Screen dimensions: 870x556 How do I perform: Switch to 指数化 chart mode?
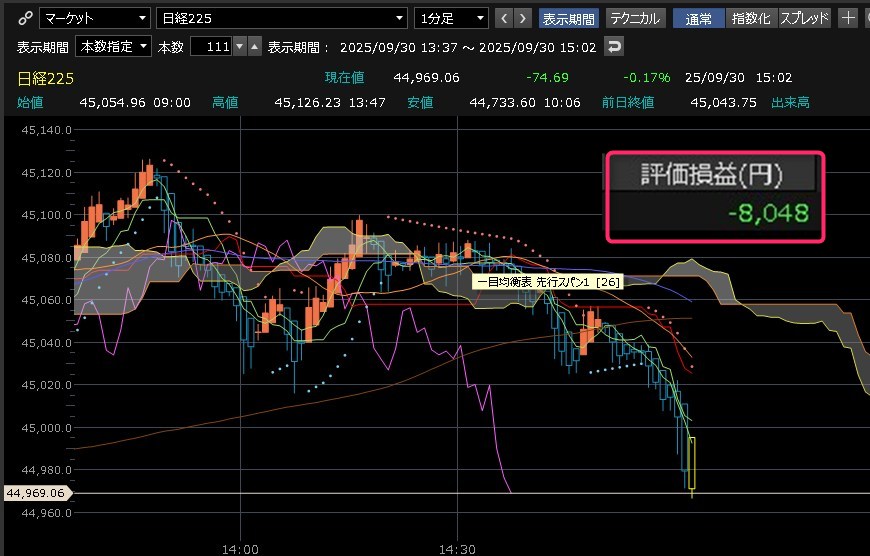pyautogui.click(x=751, y=18)
